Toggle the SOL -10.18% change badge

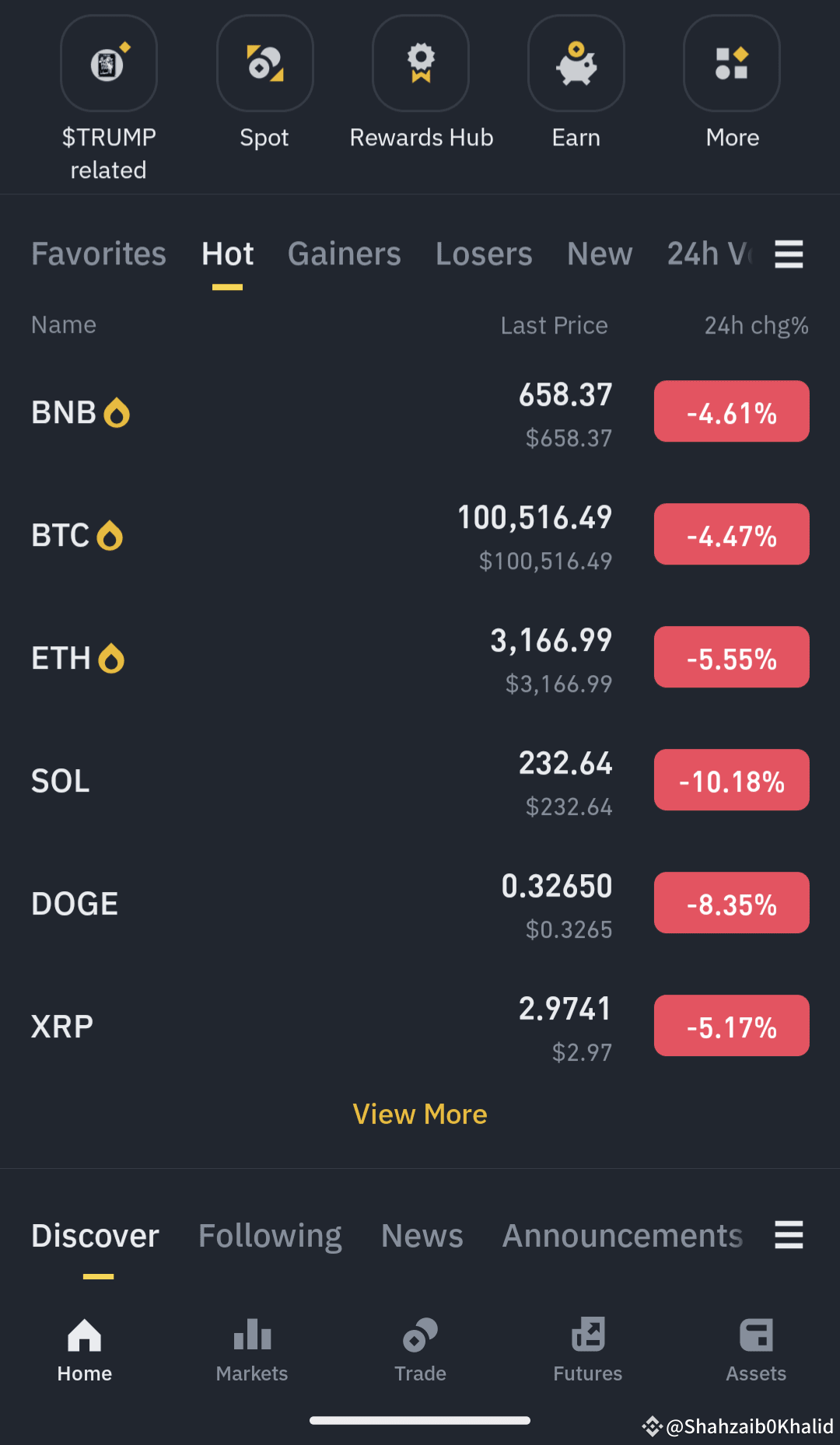pos(732,780)
